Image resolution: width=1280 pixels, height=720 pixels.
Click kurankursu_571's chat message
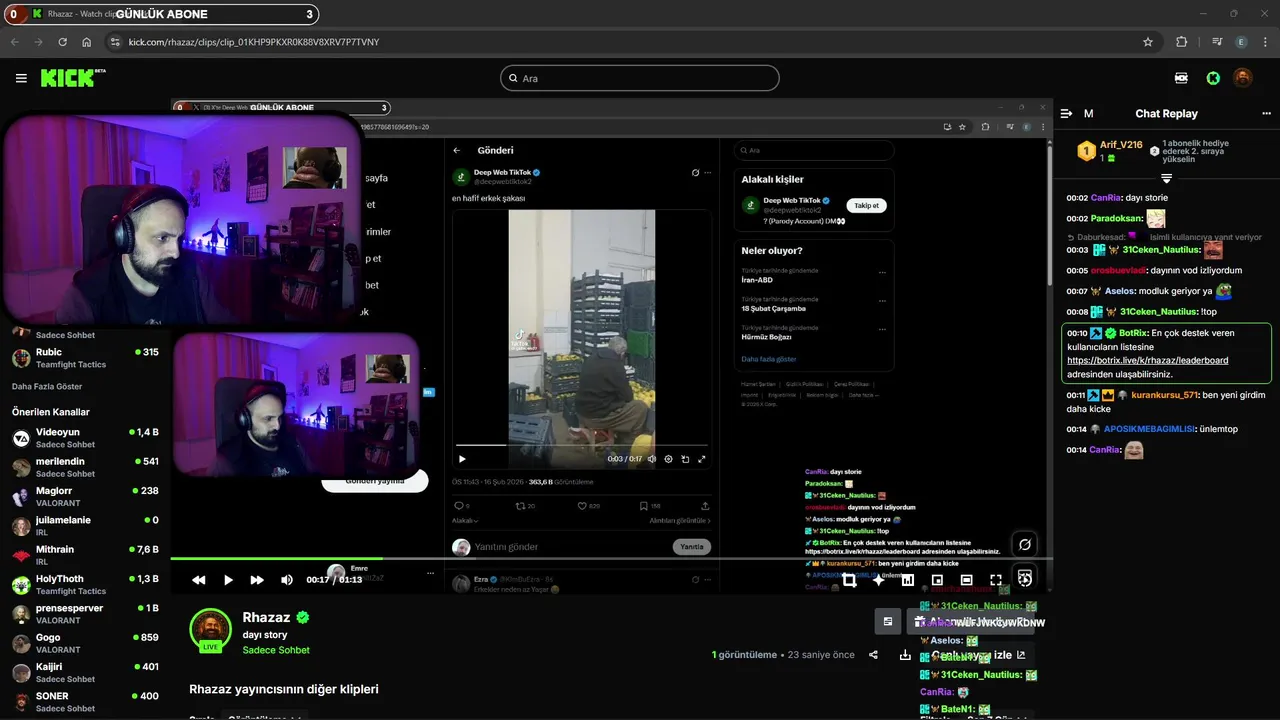pos(1166,402)
